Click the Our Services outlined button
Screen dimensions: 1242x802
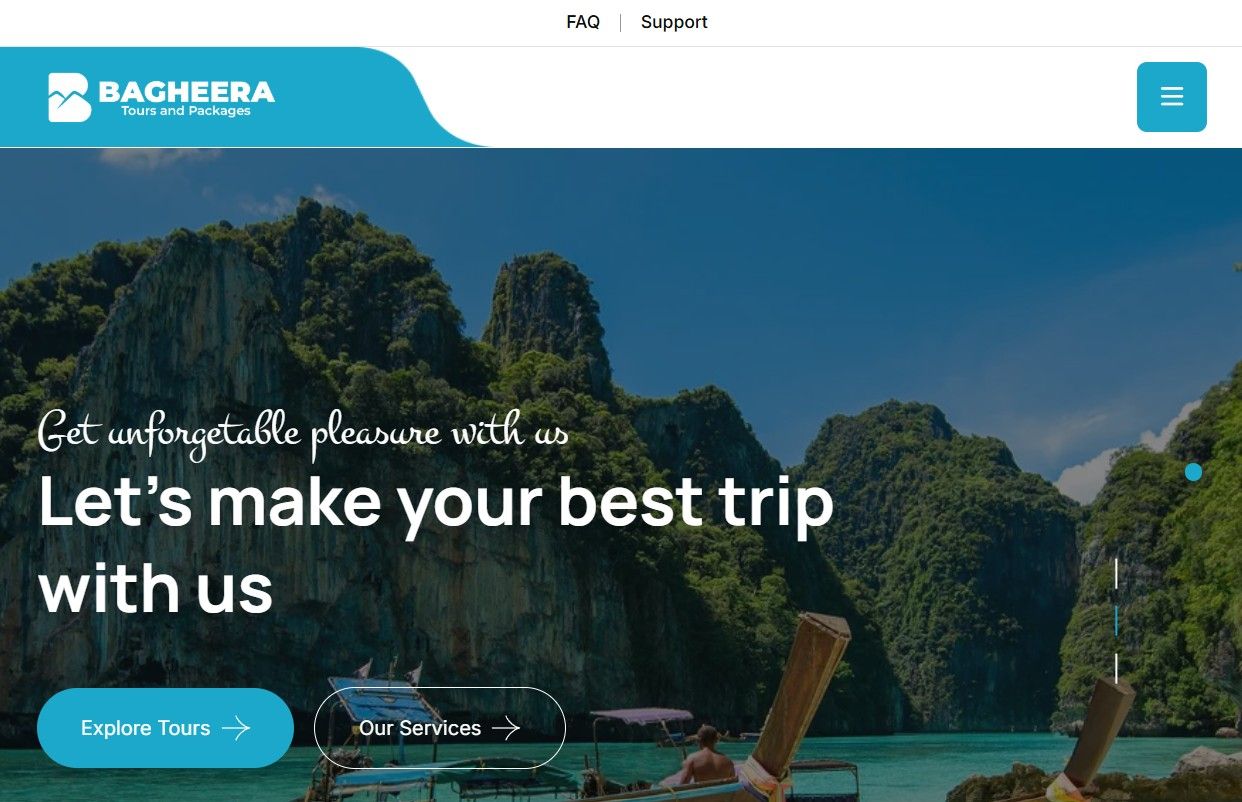tap(440, 728)
